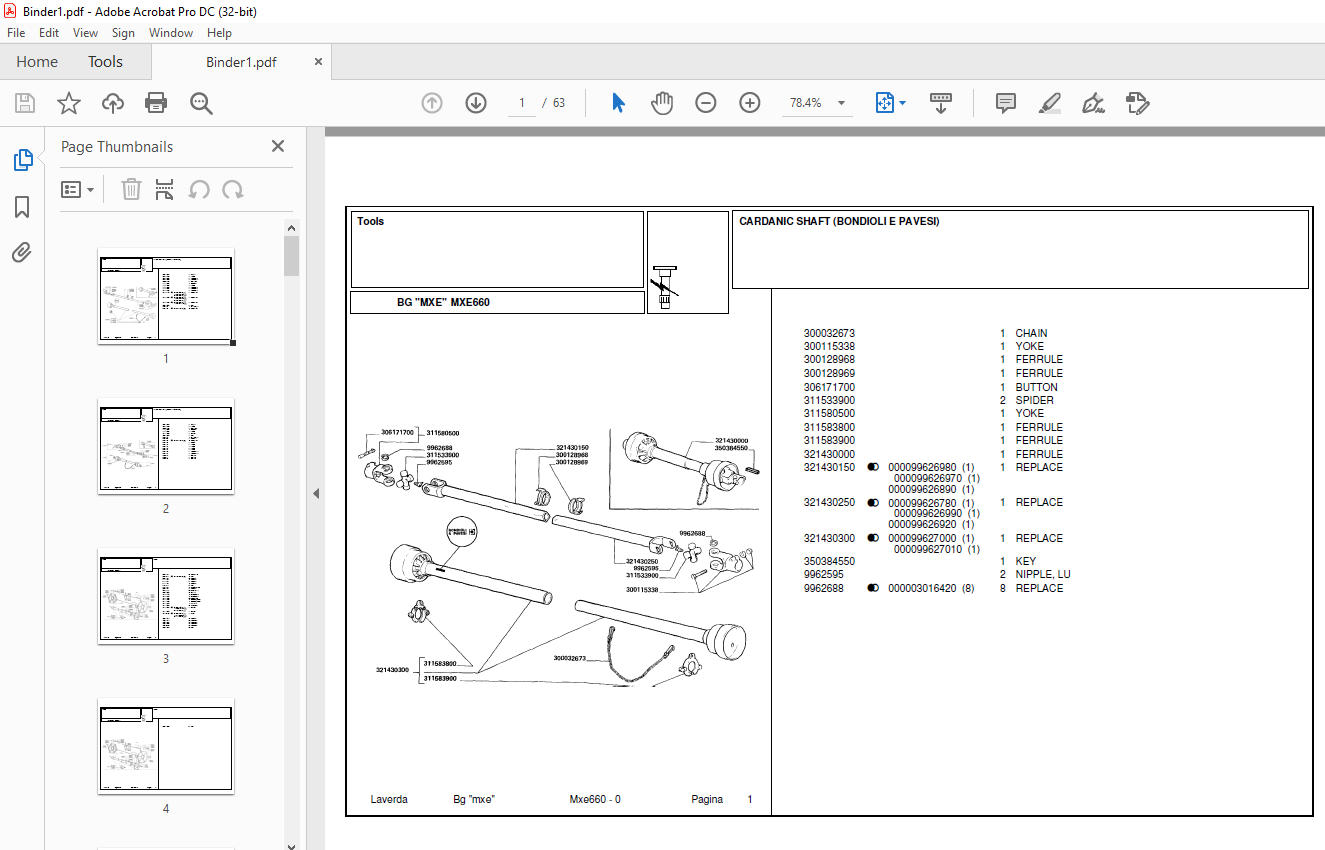Open the View menu
1325x850 pixels.
pyautogui.click(x=86, y=33)
